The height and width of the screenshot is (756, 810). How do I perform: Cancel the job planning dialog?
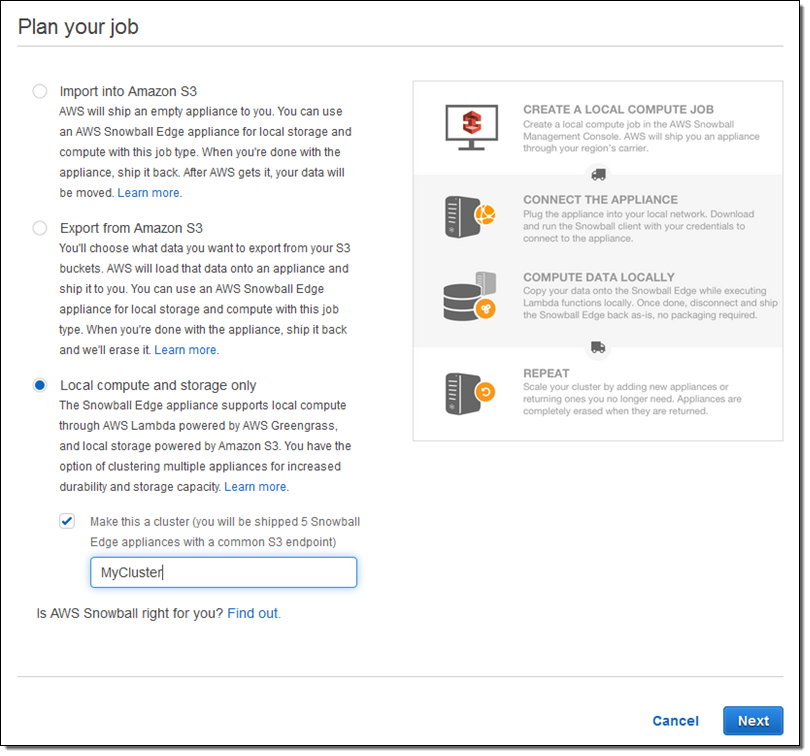click(675, 721)
